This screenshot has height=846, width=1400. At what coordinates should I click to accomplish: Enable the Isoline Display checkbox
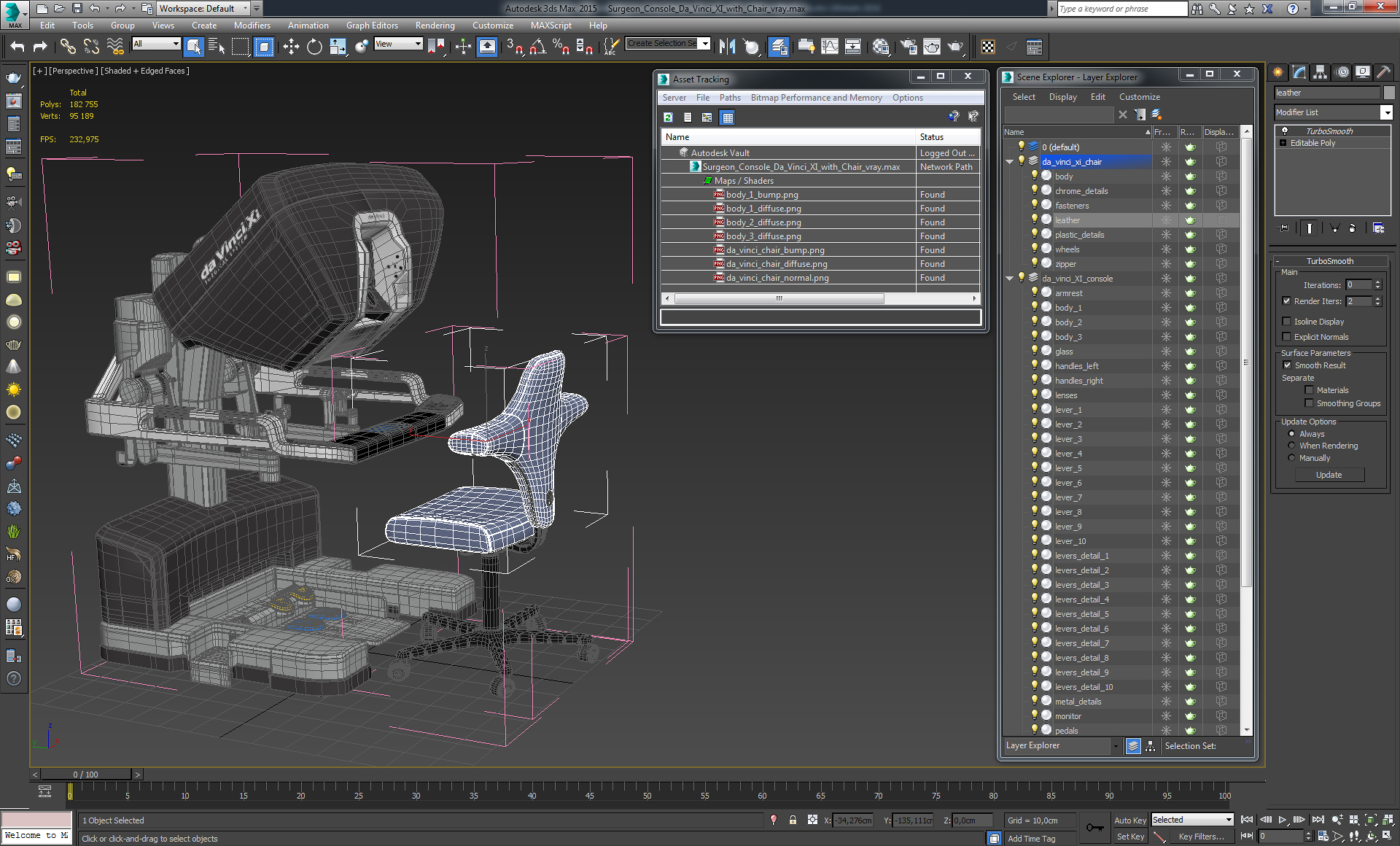pyautogui.click(x=1287, y=322)
